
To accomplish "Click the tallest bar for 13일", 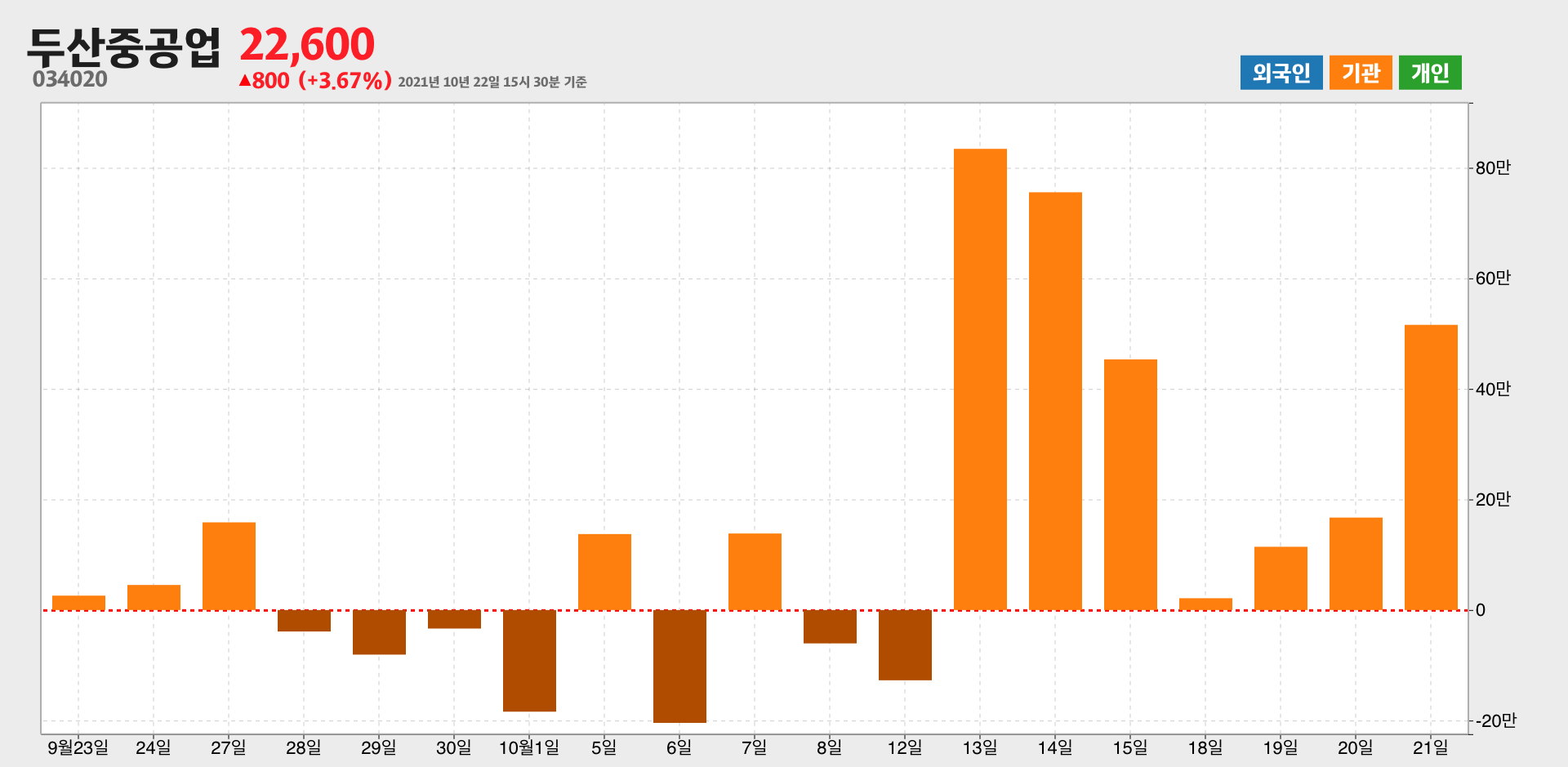I will pos(980,379).
